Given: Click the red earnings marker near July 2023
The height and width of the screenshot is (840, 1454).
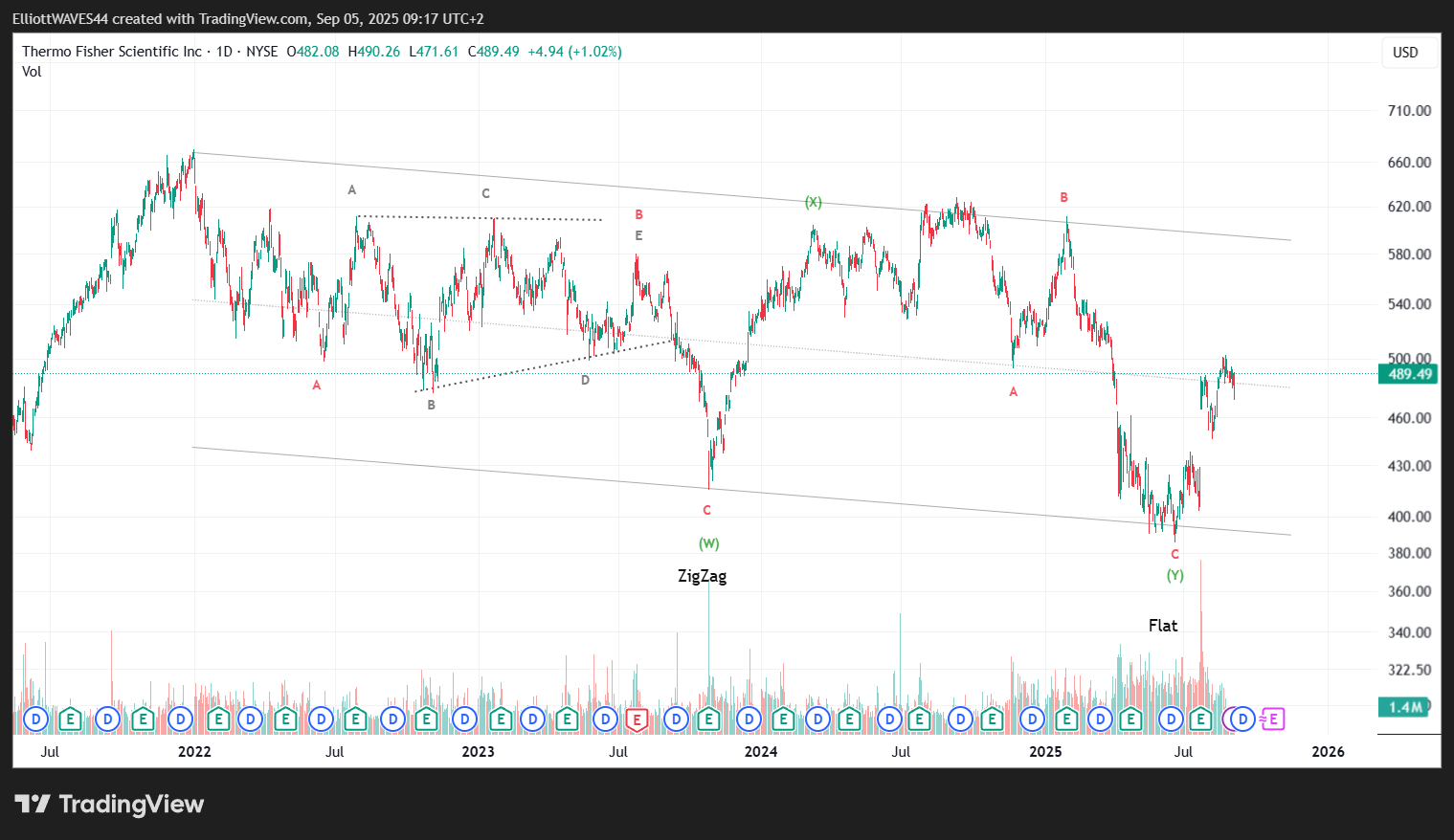Looking at the screenshot, I should [638, 719].
